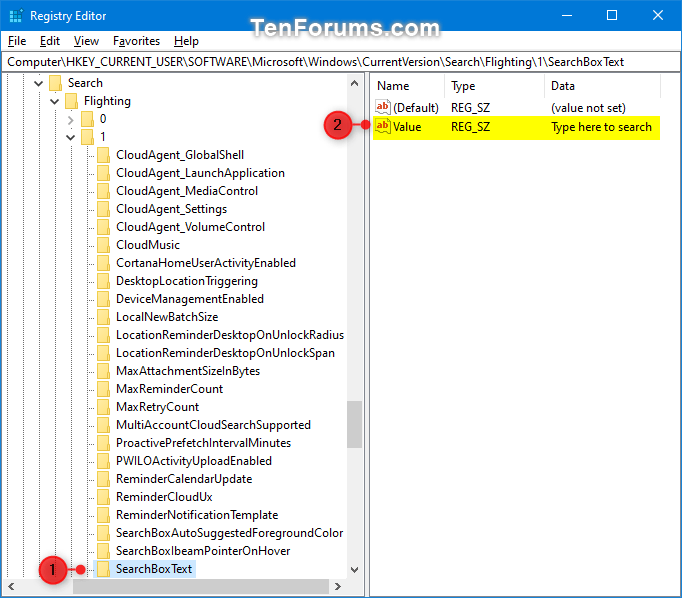Click the horizontal scroll left arrow

point(11,587)
